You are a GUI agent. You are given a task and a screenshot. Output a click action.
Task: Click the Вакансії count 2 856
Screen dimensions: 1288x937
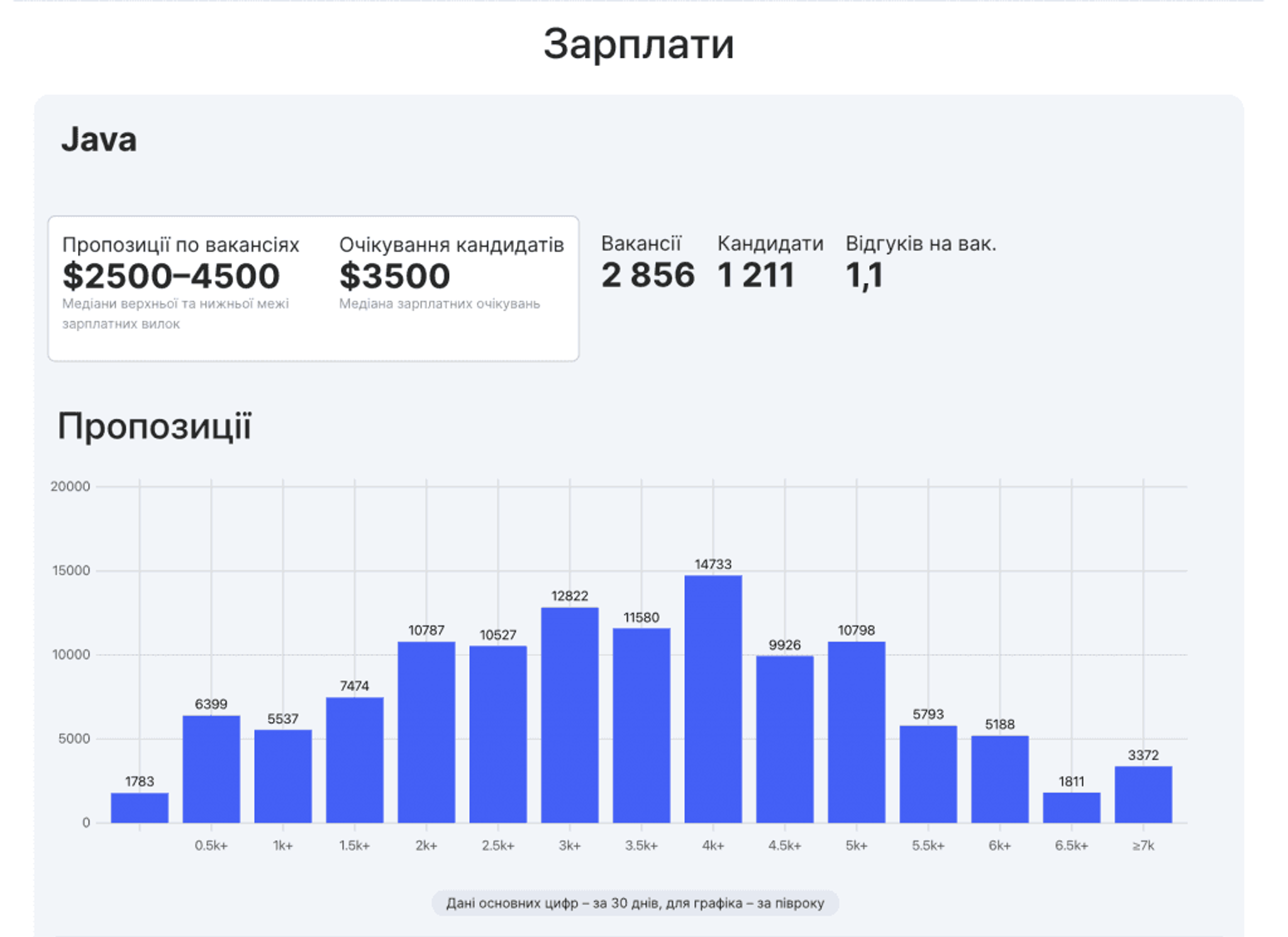tap(647, 275)
